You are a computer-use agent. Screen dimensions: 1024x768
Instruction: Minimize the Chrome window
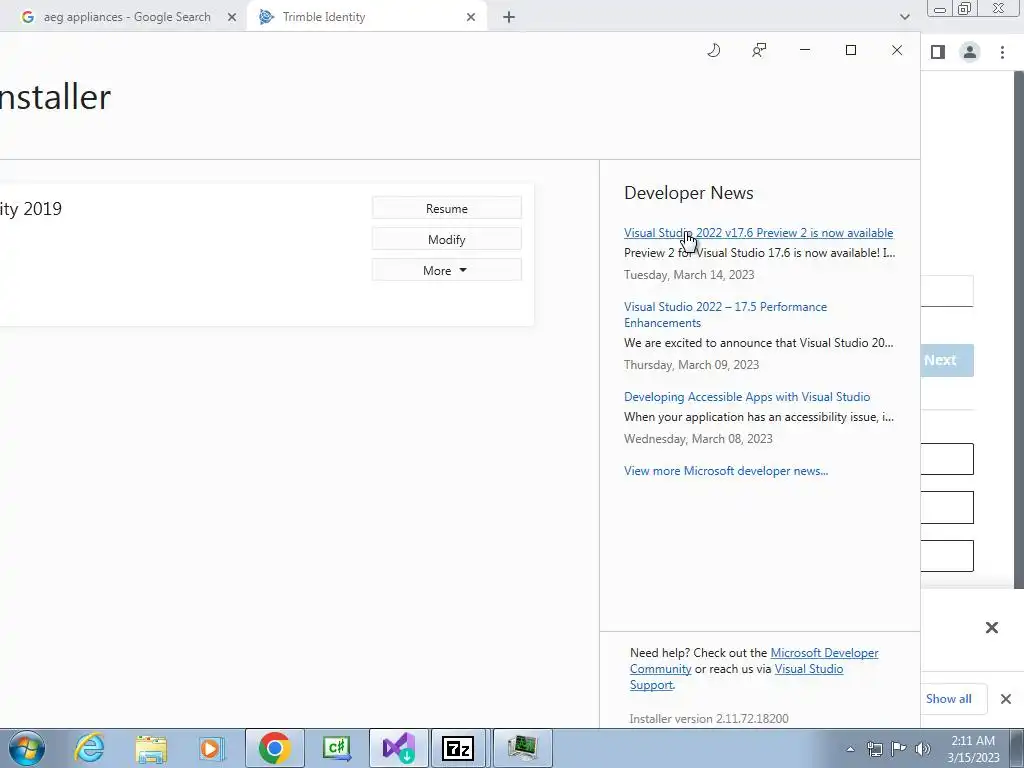940,8
